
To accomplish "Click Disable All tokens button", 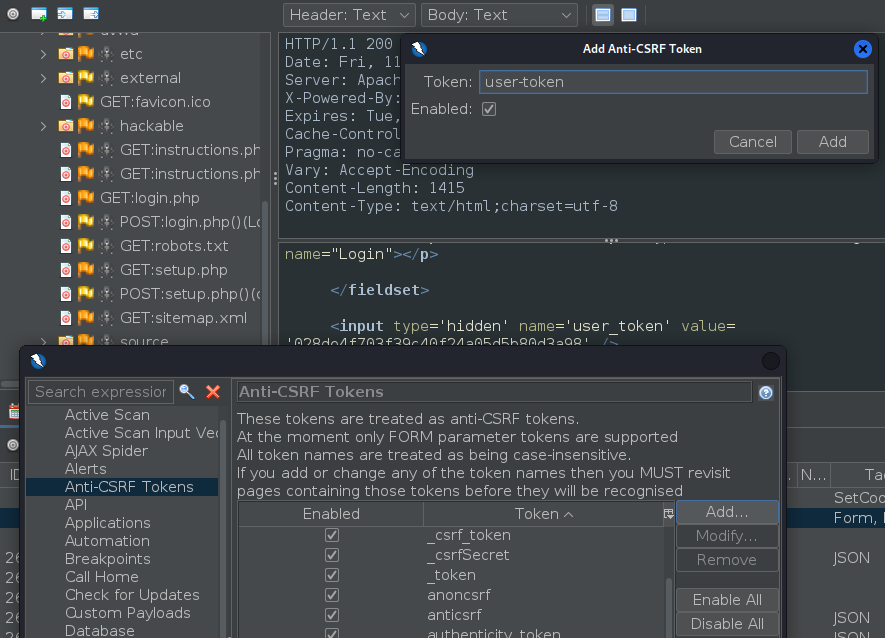I will [727, 624].
